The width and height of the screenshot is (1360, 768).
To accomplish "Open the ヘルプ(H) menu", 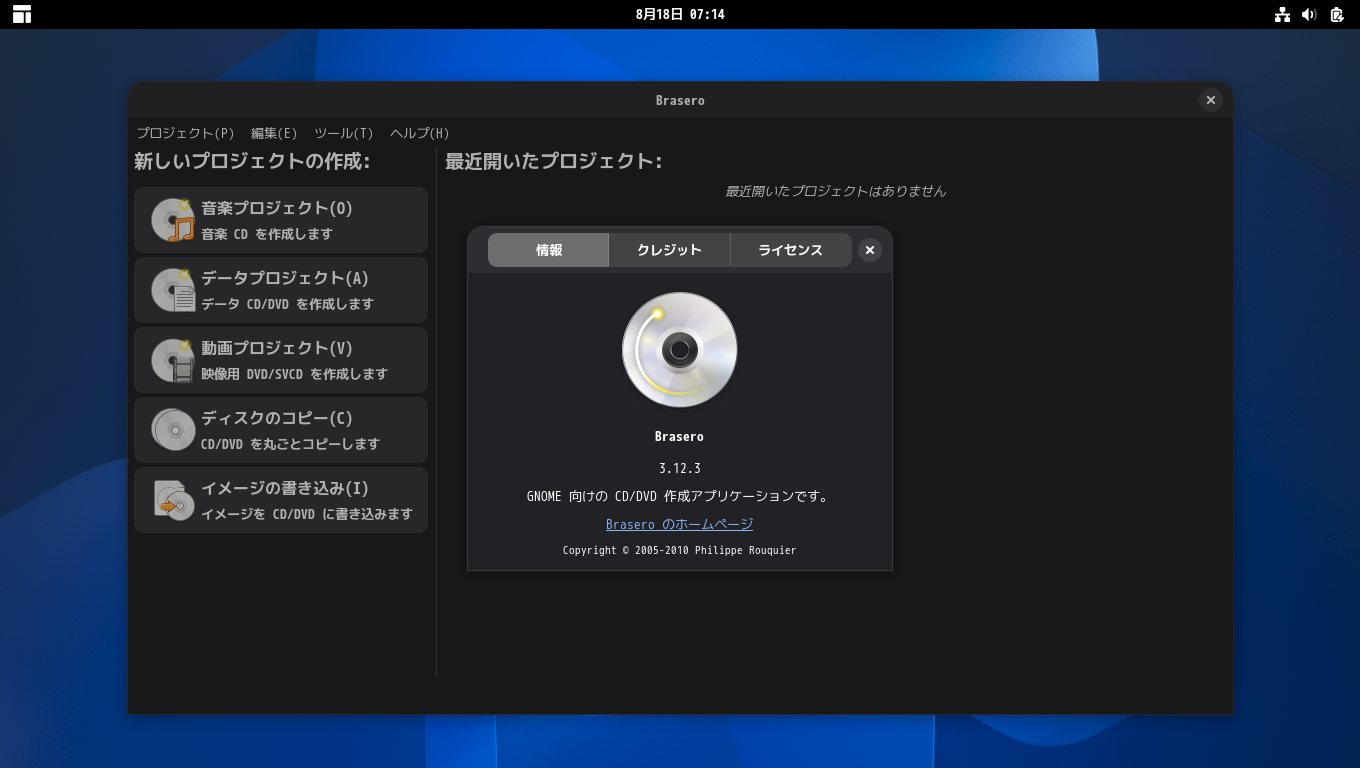I will coord(420,133).
